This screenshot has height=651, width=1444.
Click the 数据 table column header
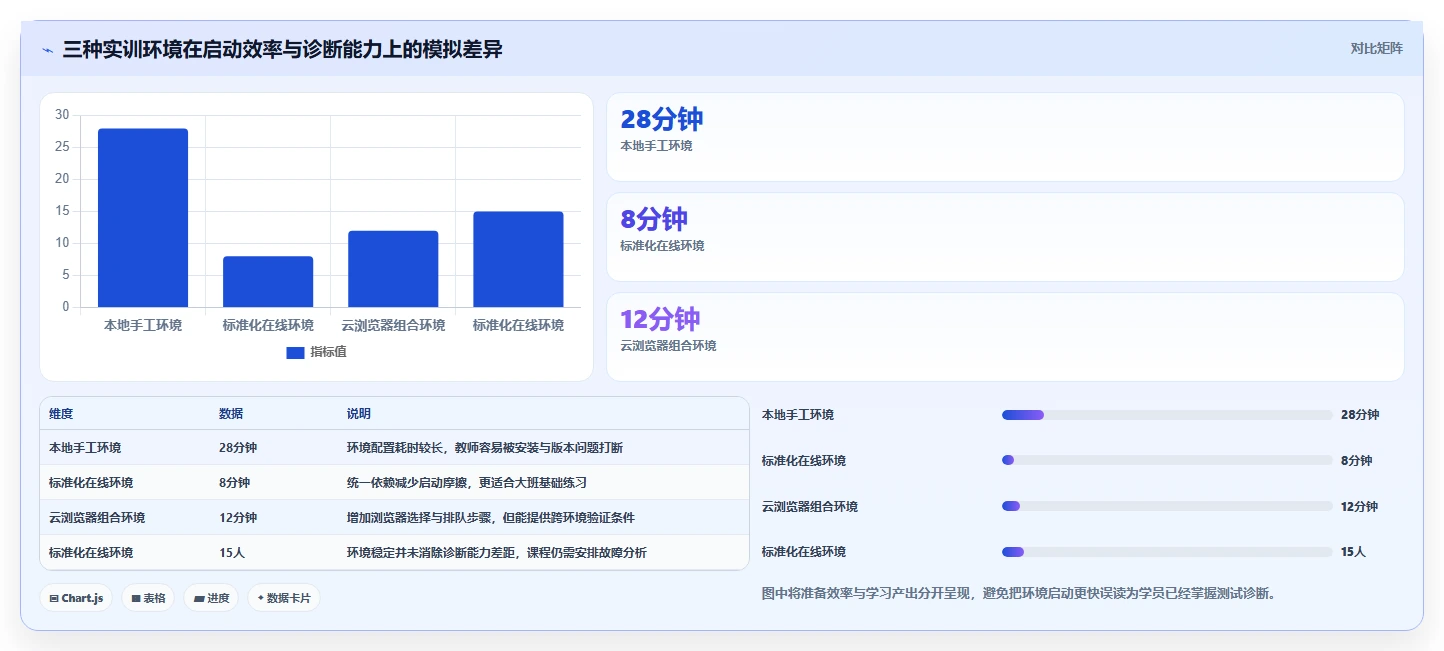pyautogui.click(x=231, y=414)
